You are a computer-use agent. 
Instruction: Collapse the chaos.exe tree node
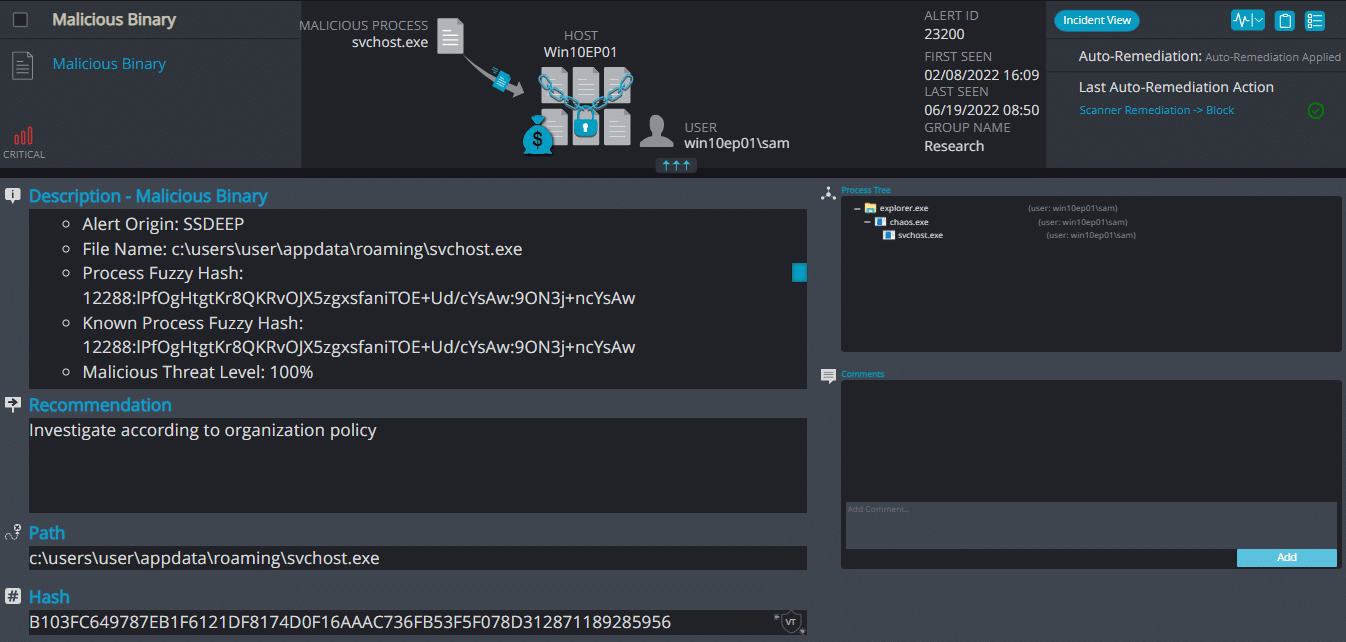point(867,222)
